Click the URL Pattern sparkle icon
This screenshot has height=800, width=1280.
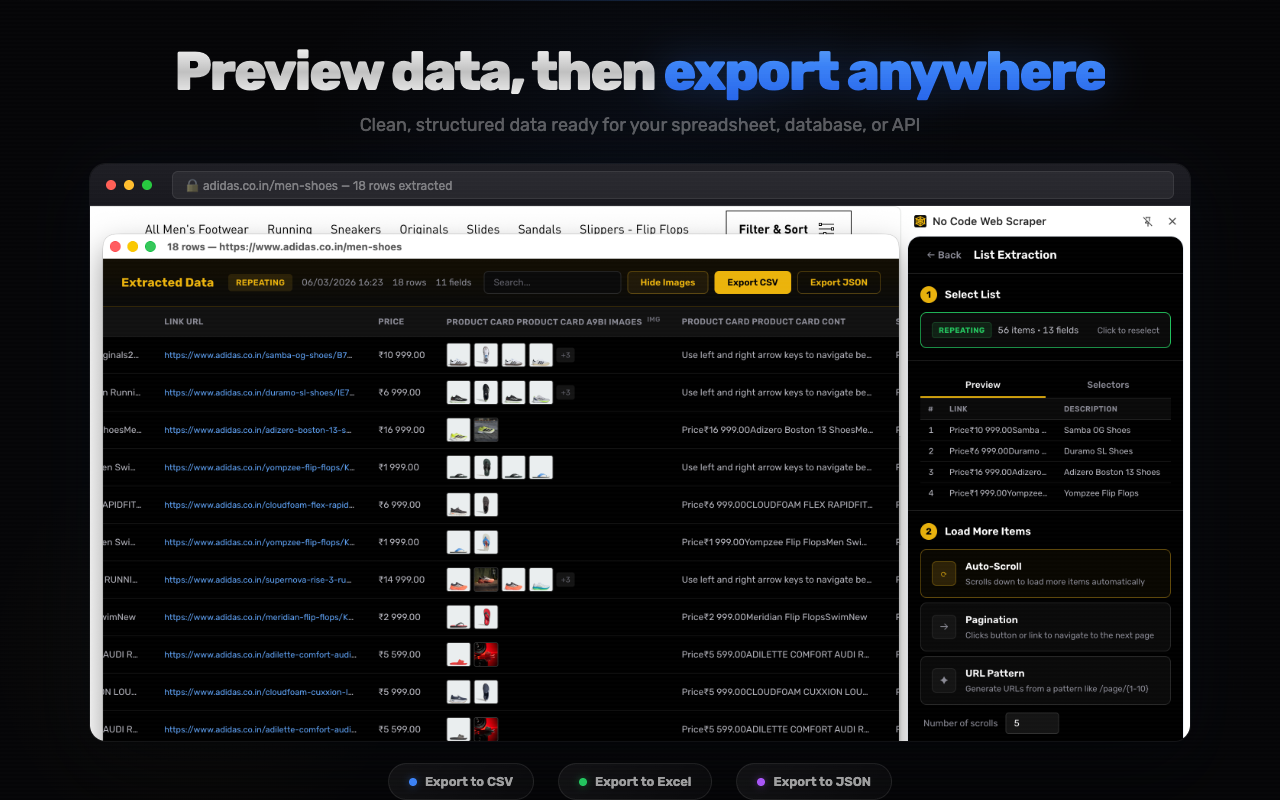[x=944, y=680]
